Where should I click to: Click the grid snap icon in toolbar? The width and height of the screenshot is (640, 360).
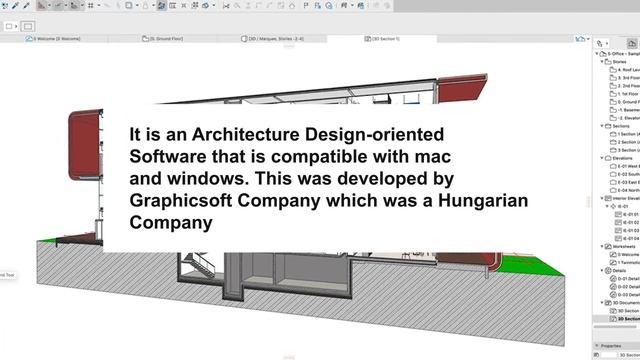[91, 6]
